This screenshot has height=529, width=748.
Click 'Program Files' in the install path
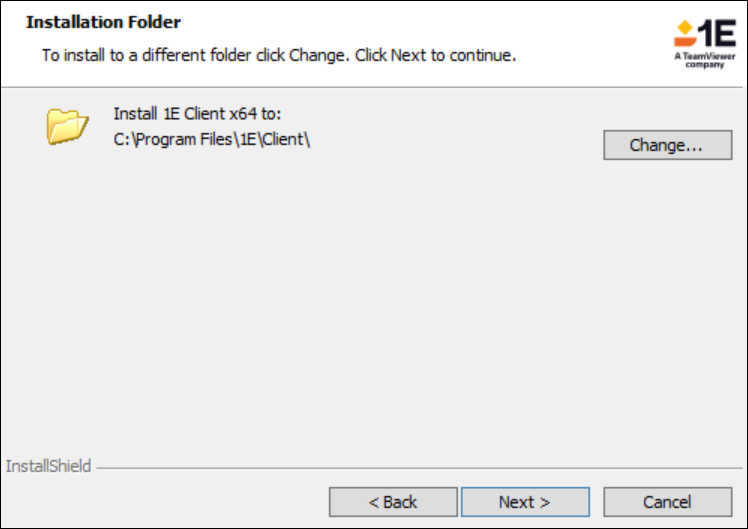click(x=178, y=138)
